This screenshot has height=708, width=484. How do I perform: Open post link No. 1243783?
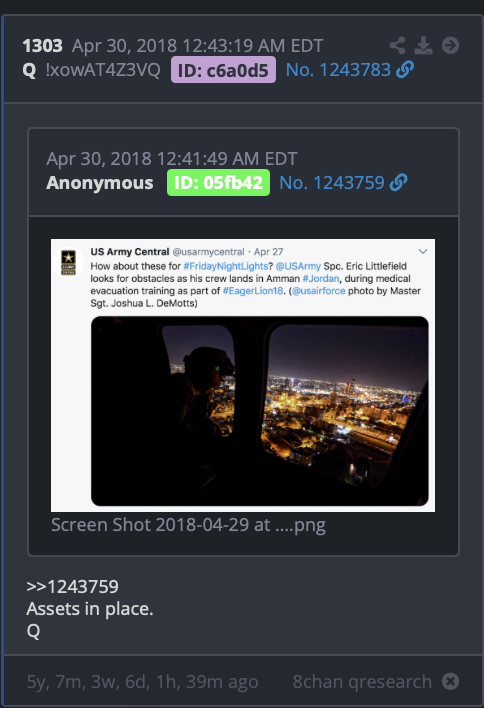coord(338,70)
